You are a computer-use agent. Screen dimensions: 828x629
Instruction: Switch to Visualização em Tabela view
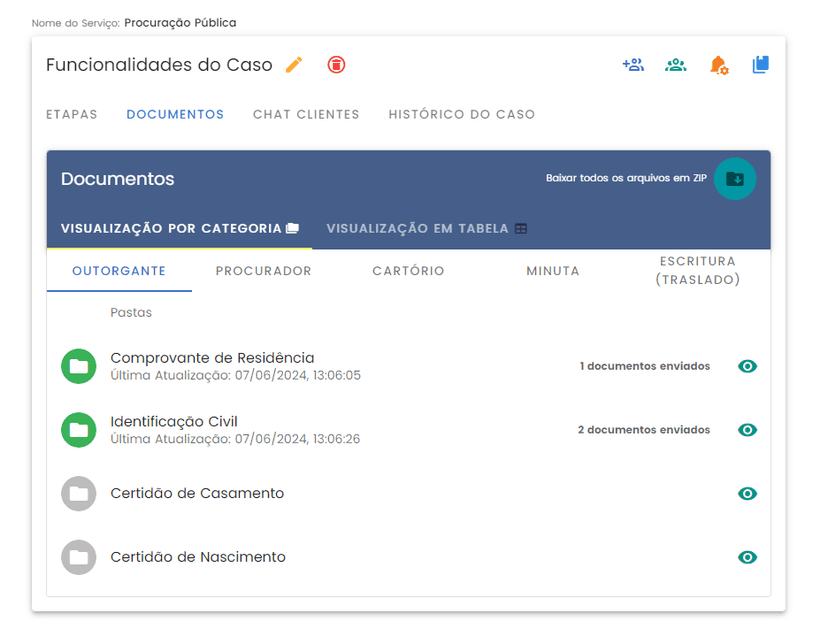coord(426,228)
